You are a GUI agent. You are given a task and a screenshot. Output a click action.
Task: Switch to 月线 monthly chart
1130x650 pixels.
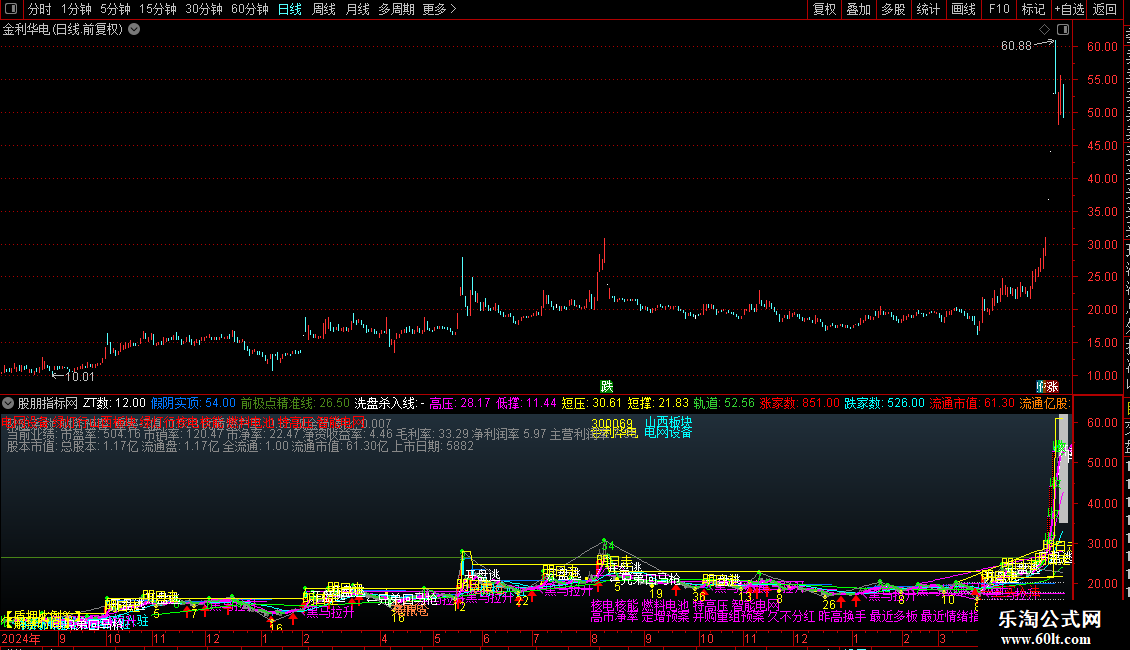coord(357,9)
